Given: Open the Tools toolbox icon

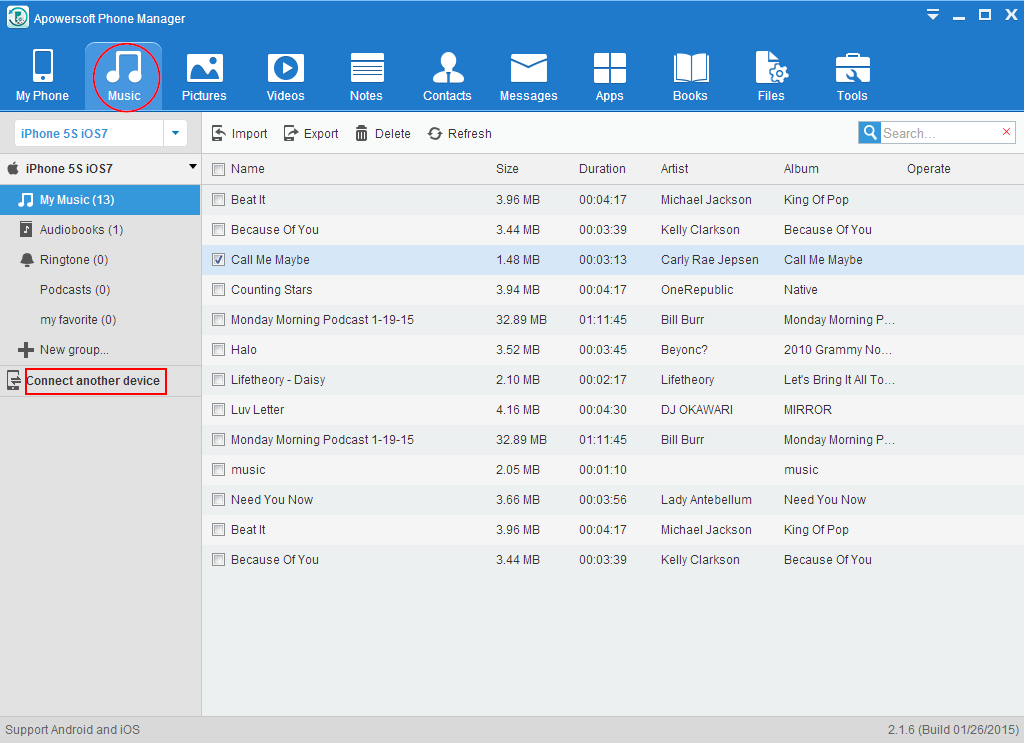Looking at the screenshot, I should 852,68.
